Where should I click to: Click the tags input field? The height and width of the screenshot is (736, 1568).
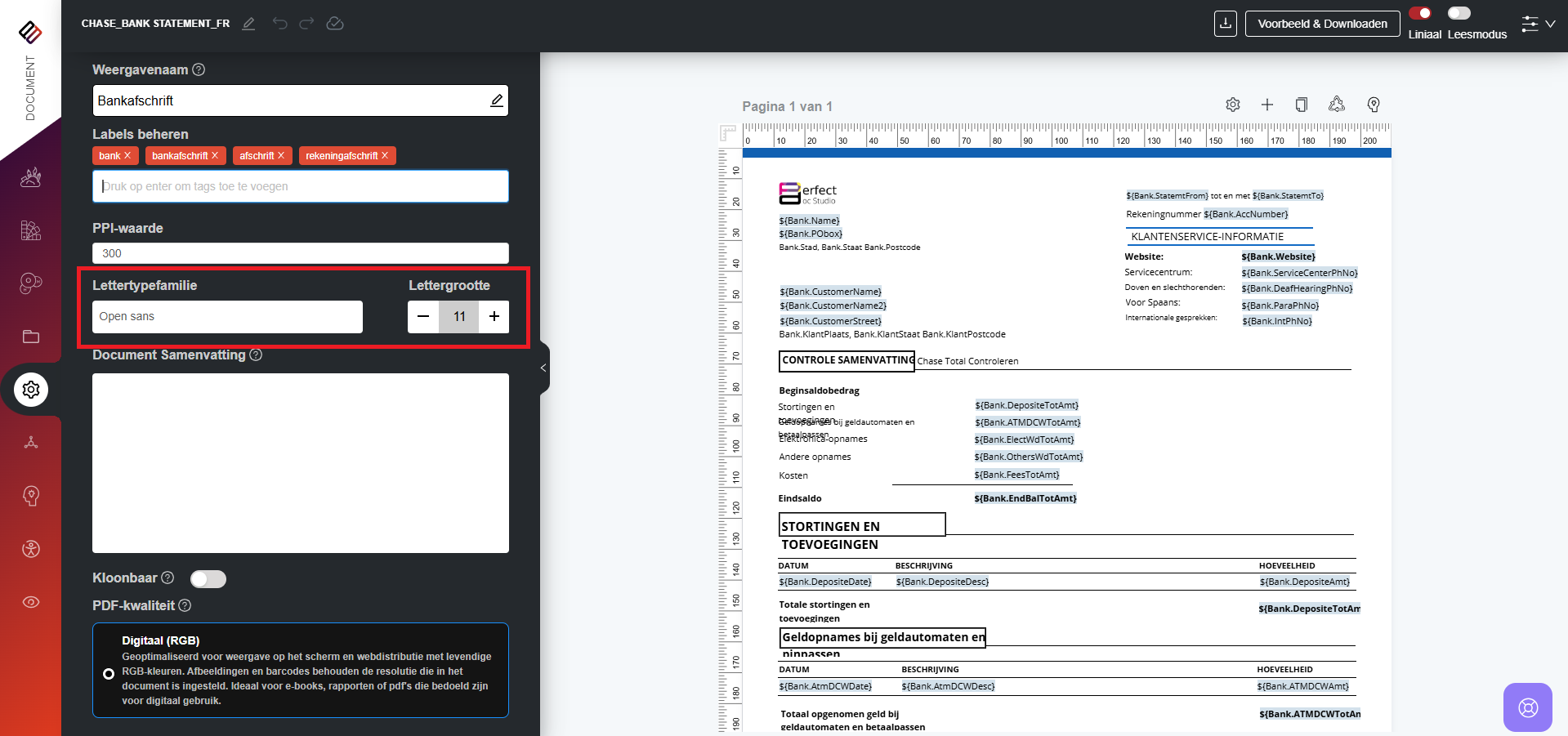point(300,186)
